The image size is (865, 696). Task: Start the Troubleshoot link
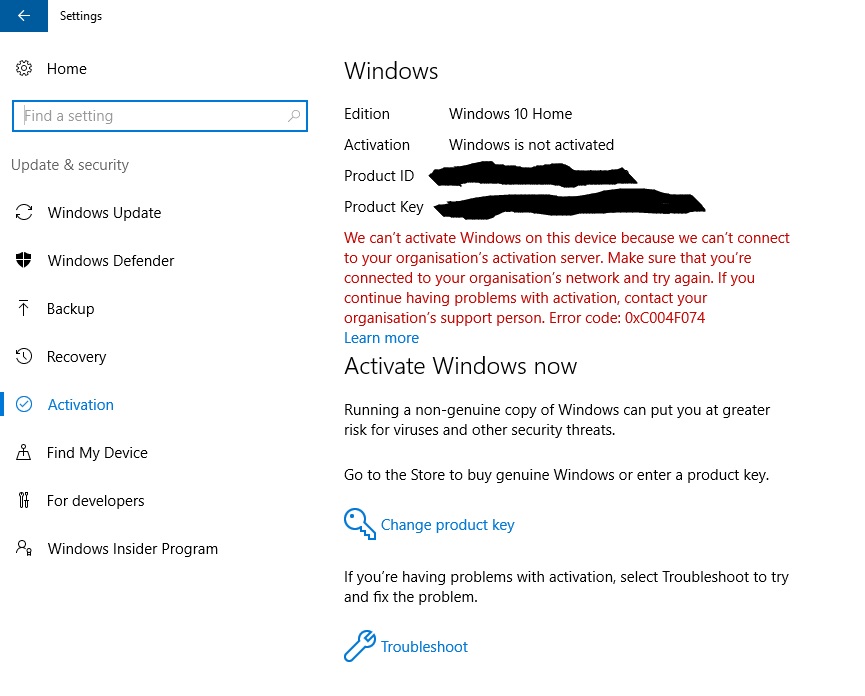pos(424,646)
